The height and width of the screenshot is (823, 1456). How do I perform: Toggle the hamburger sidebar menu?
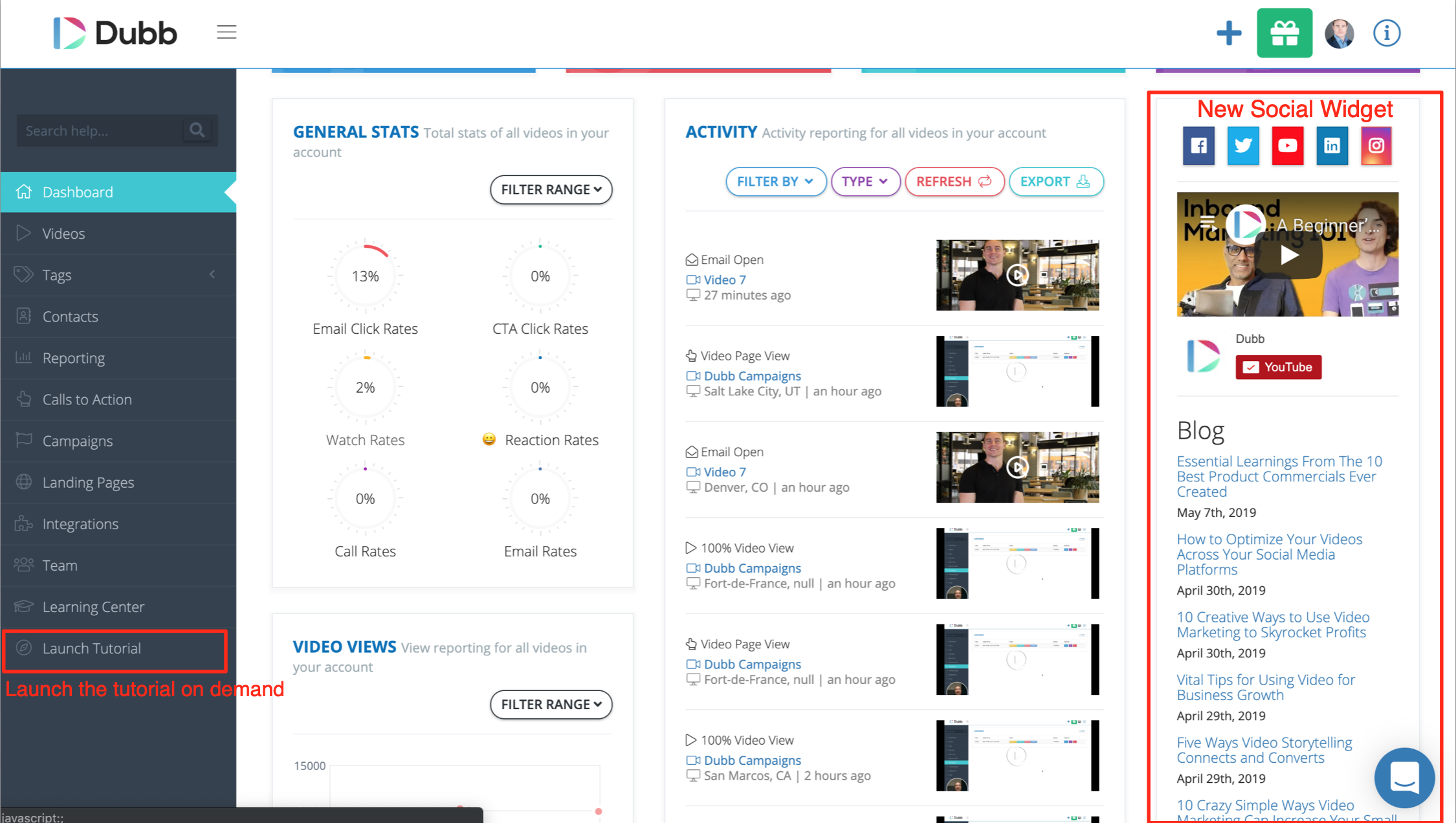click(226, 32)
